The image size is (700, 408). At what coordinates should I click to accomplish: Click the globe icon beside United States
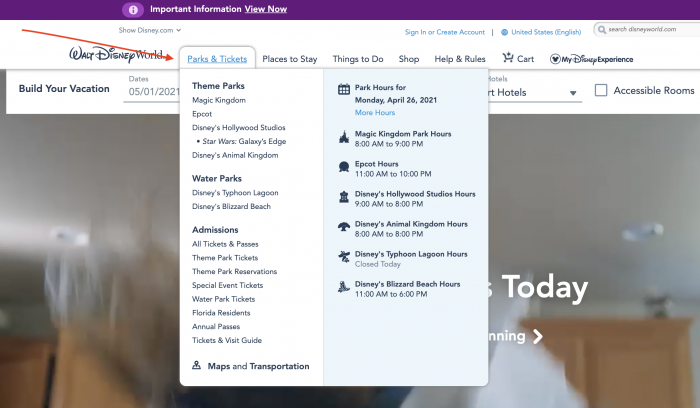coord(504,32)
